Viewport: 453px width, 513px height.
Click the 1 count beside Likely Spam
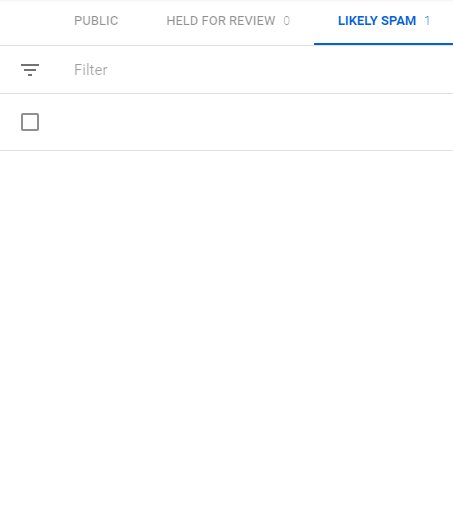[427, 21]
